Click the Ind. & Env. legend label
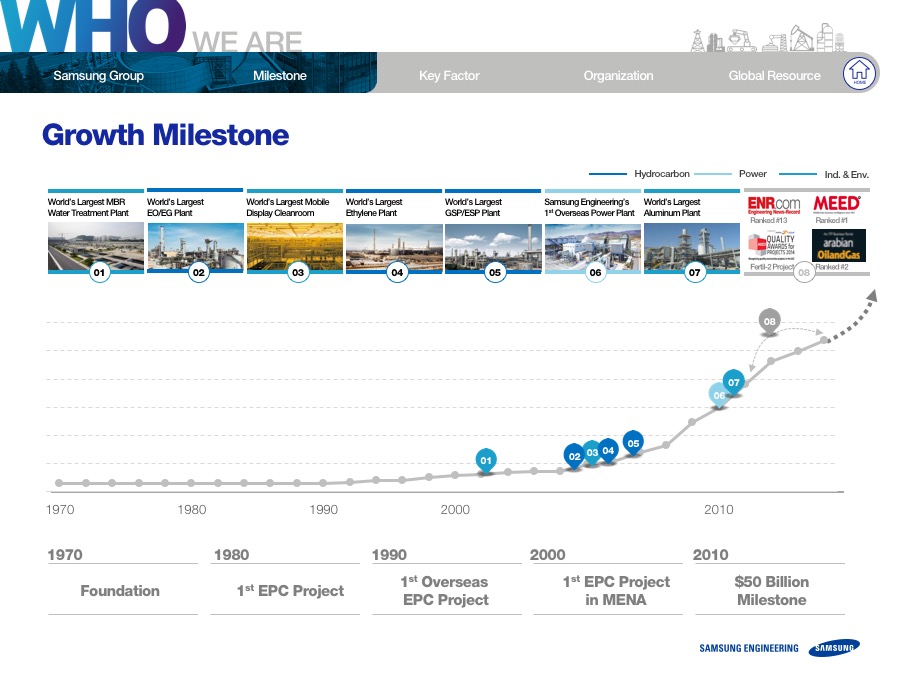 tap(847, 174)
